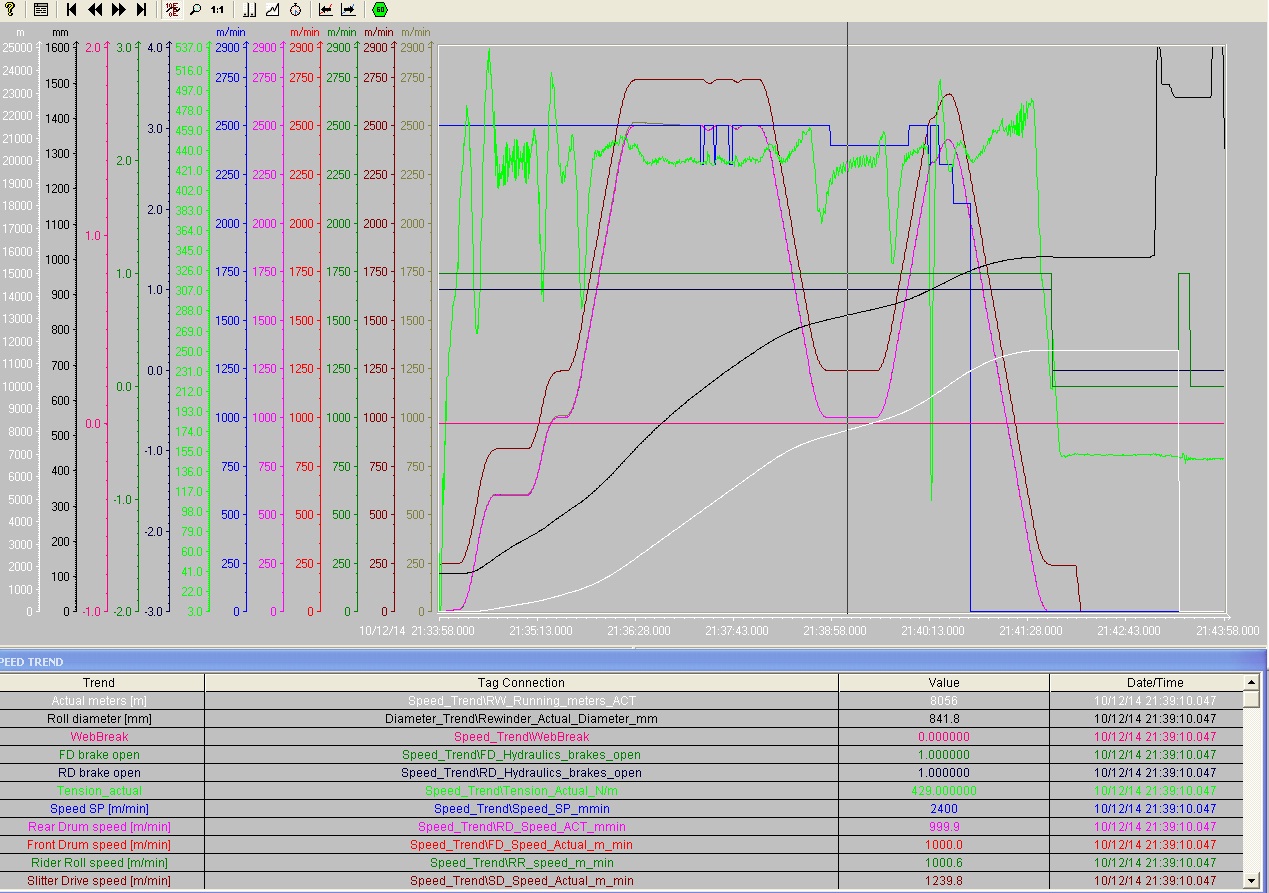Select the 'Front Drum speed [m/min]' row
Image resolution: width=1269 pixels, height=893 pixels.
[x=621, y=845]
